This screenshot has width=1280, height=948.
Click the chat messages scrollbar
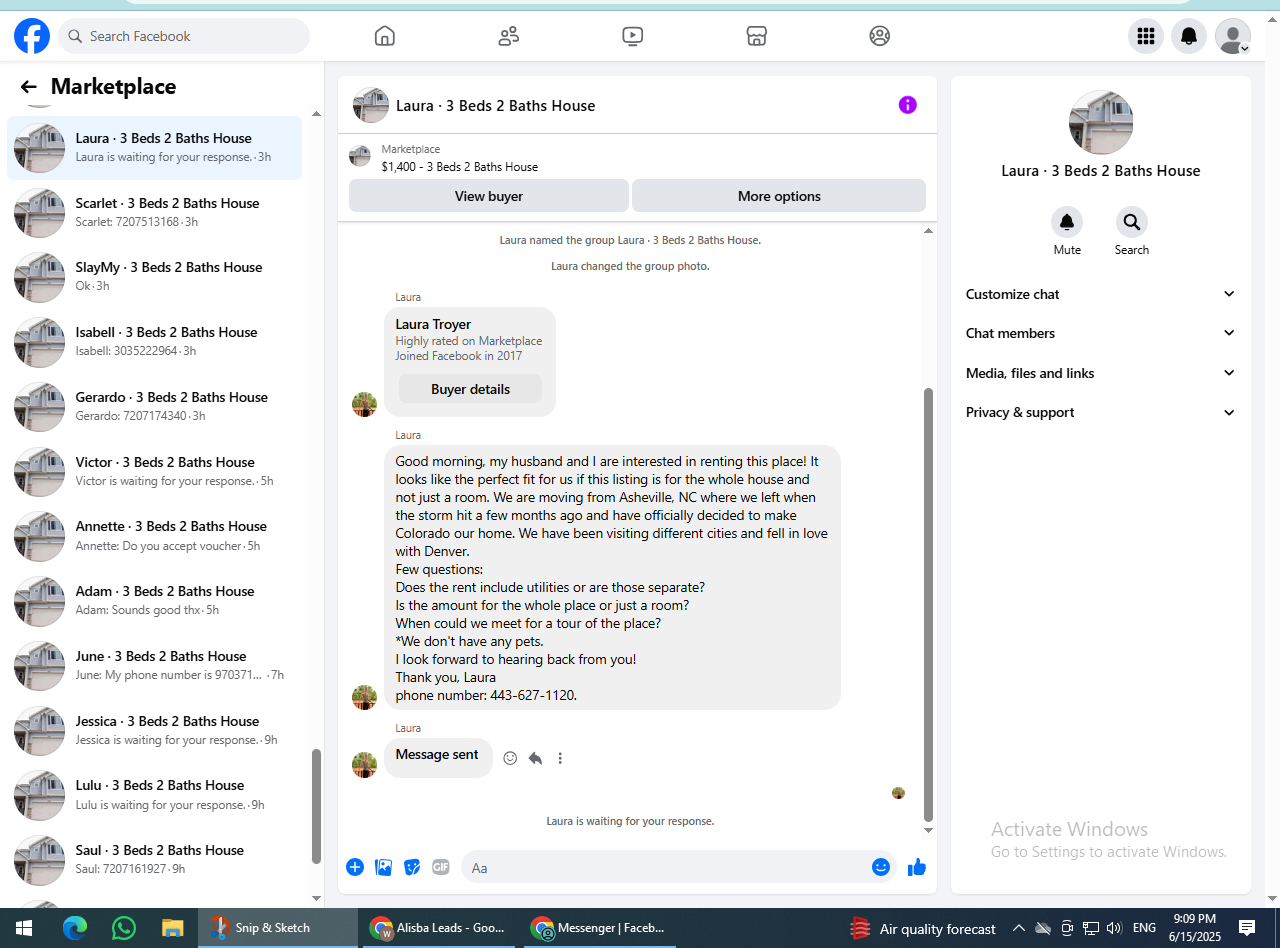[x=928, y=603]
